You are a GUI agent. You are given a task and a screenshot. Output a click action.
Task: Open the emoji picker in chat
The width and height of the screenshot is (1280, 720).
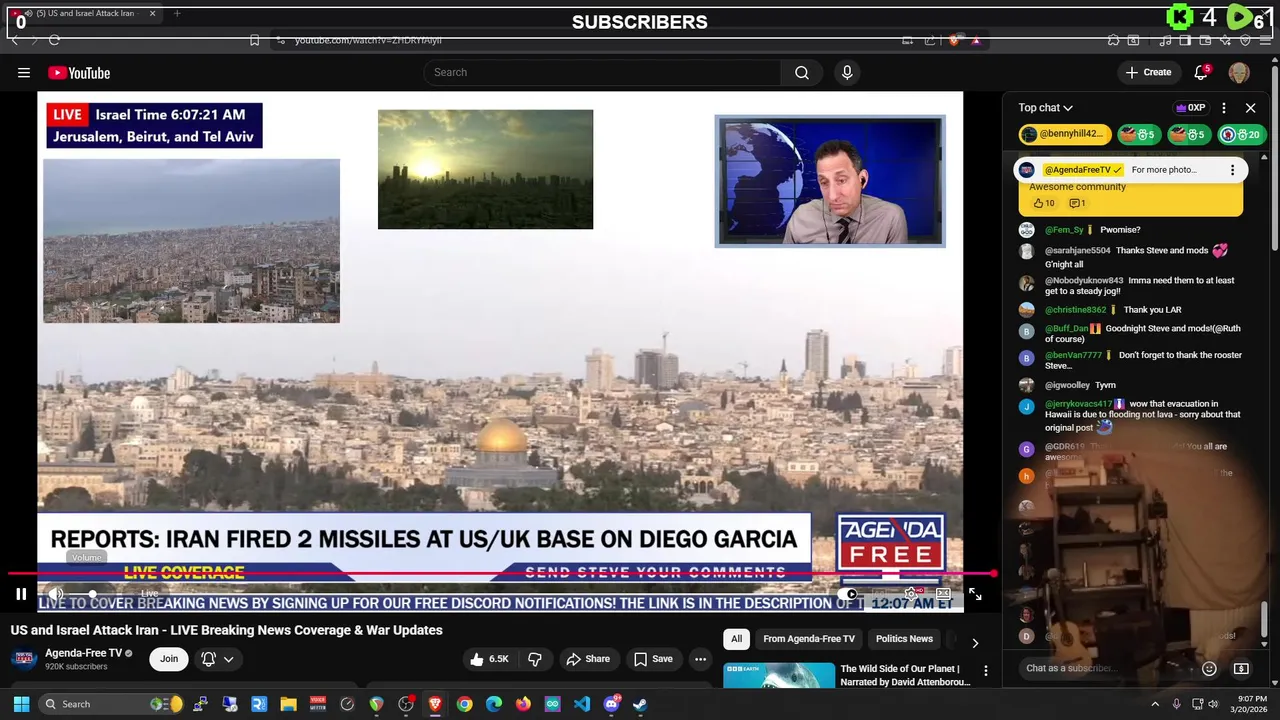point(1209,668)
